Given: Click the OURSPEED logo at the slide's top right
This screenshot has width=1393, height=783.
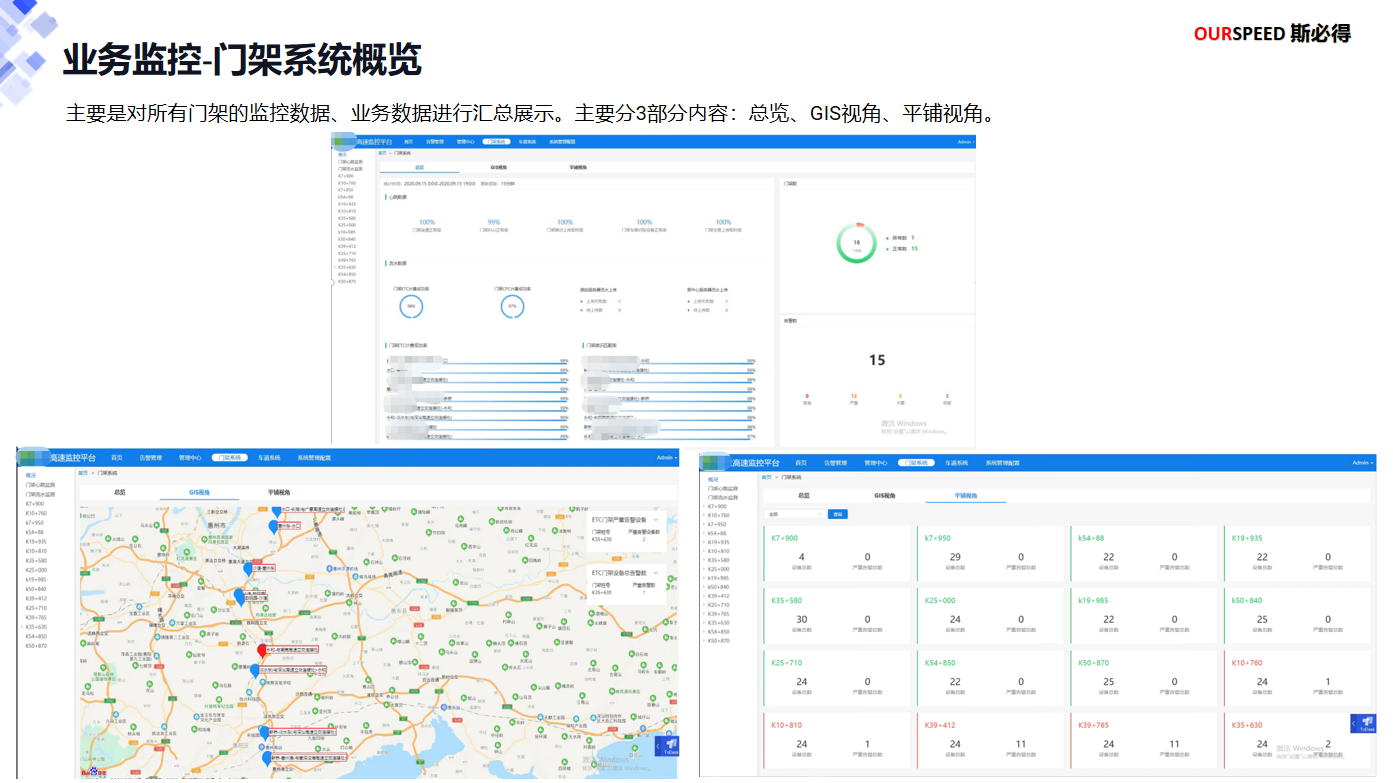Looking at the screenshot, I should (1271, 34).
